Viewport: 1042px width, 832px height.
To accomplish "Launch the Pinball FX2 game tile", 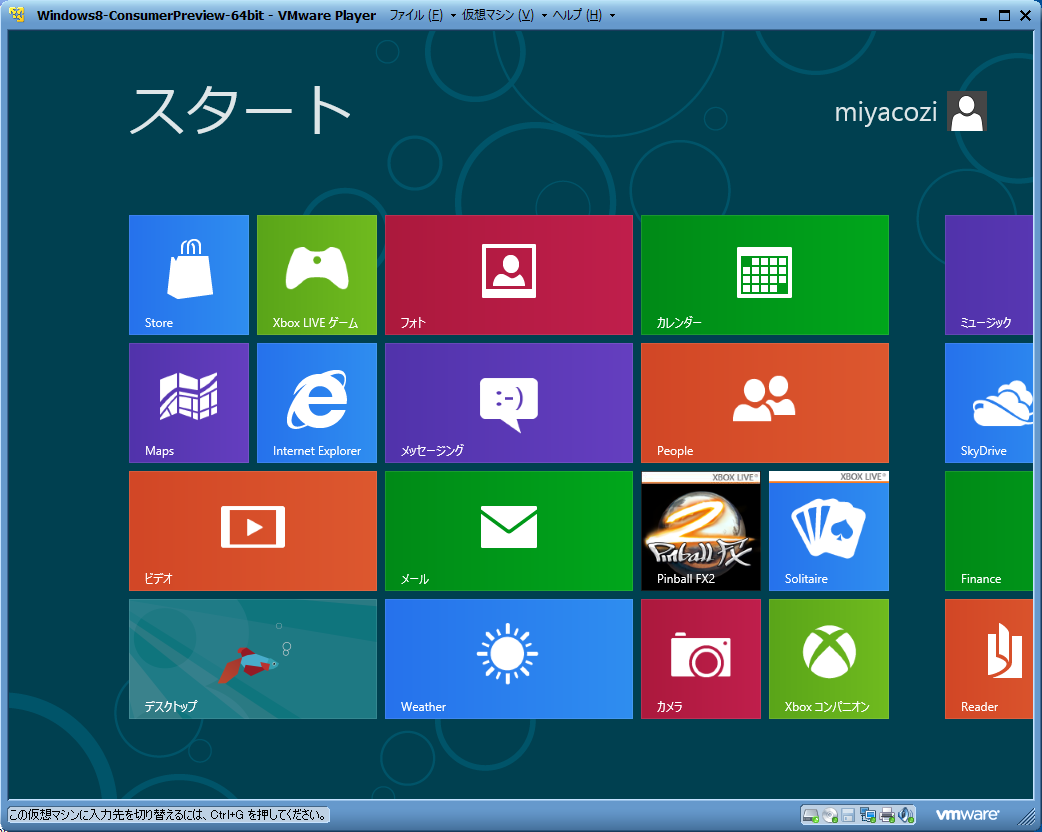I will [x=701, y=531].
